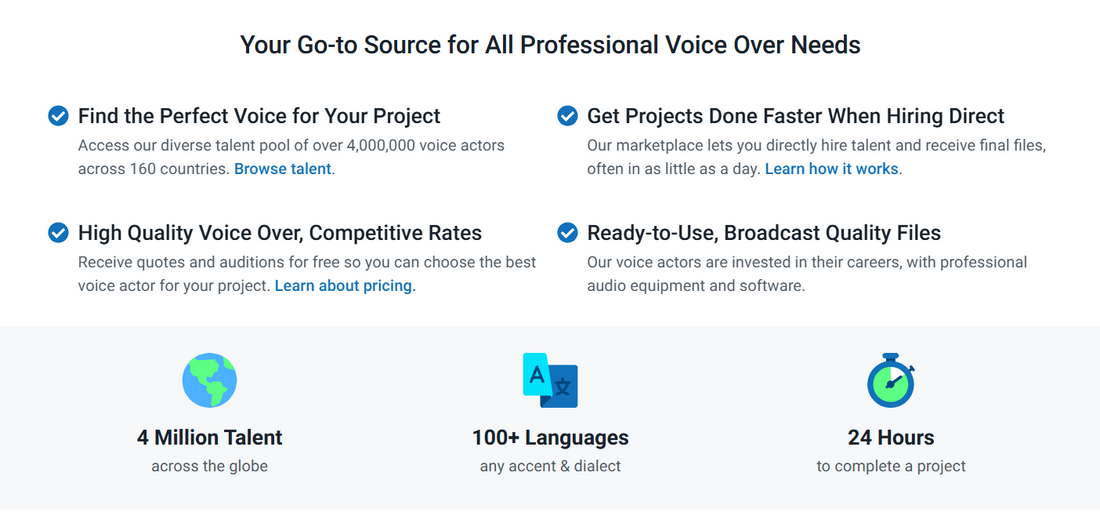Click the any accent & dialect caption
The width and height of the screenshot is (1100, 516).
coord(550,466)
